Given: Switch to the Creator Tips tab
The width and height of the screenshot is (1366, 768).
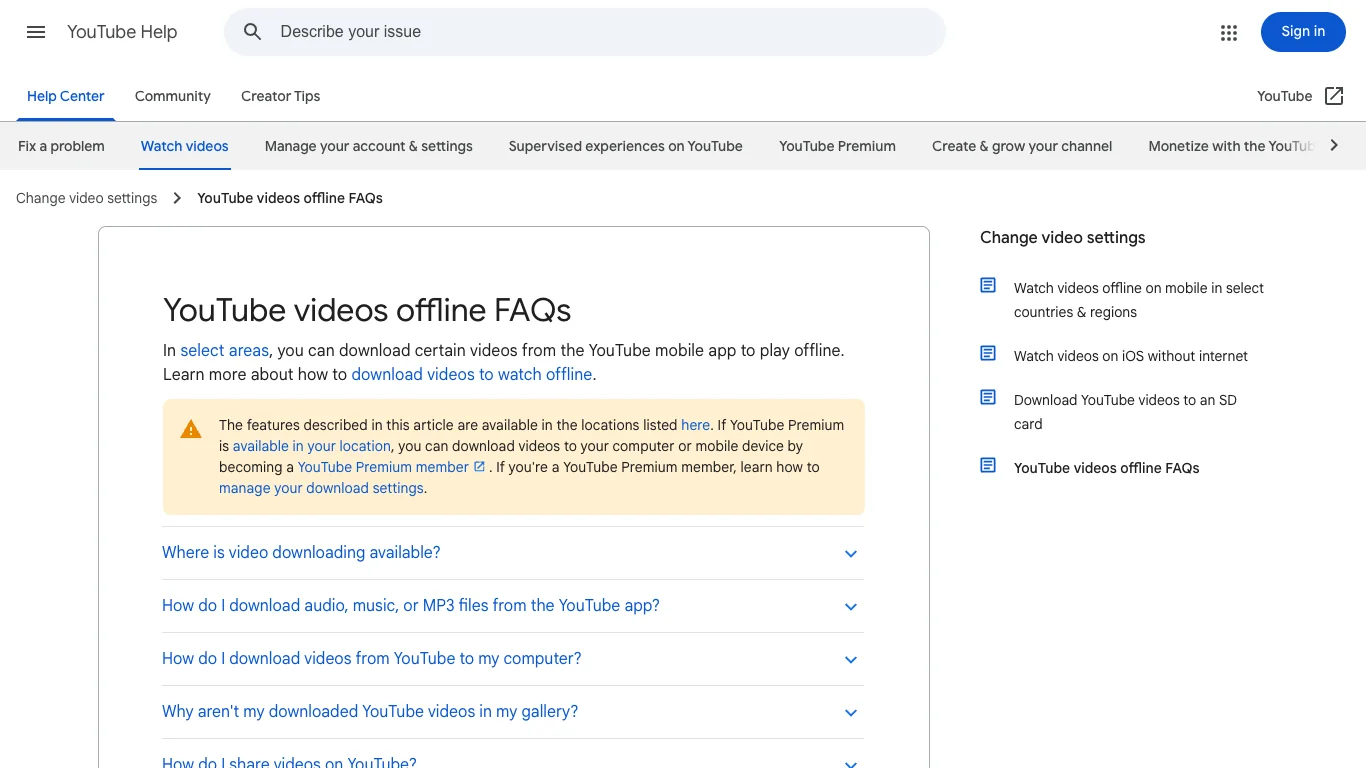Looking at the screenshot, I should point(281,96).
